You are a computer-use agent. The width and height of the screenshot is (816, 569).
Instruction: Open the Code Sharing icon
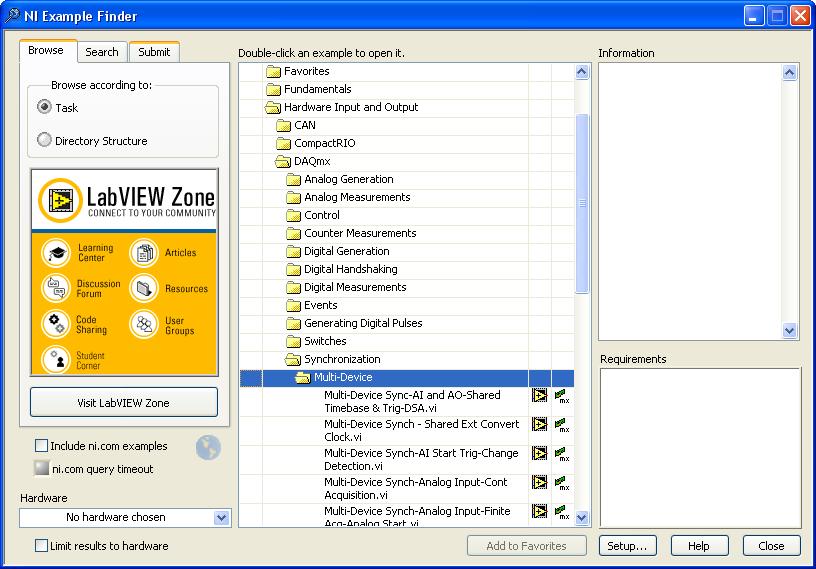(x=57, y=324)
